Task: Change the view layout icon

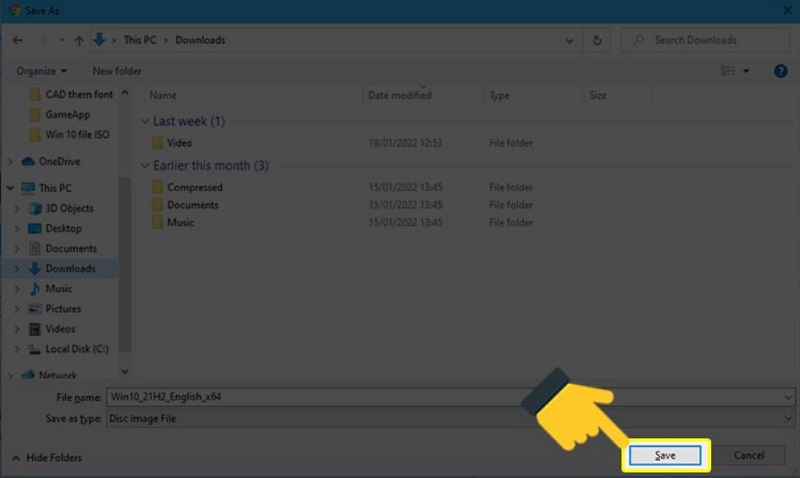Action: click(x=728, y=71)
